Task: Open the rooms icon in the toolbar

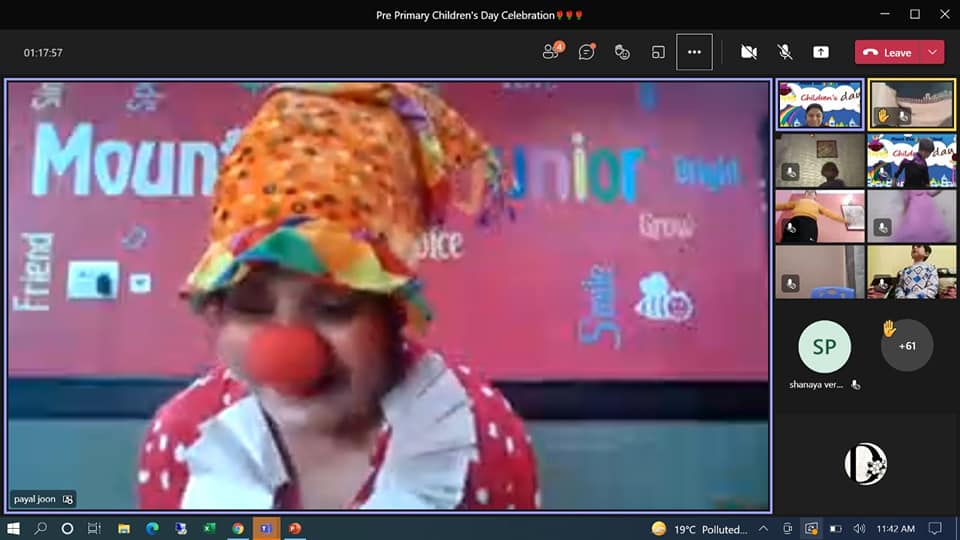Action: pyautogui.click(x=658, y=52)
